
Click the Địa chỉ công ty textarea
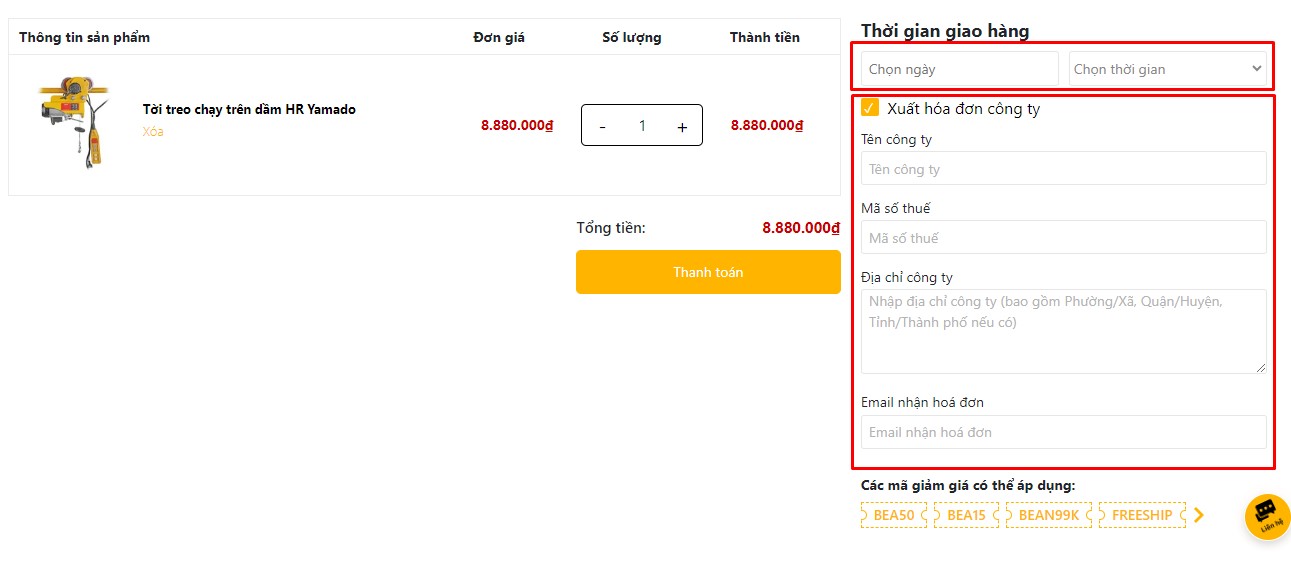coord(1063,331)
